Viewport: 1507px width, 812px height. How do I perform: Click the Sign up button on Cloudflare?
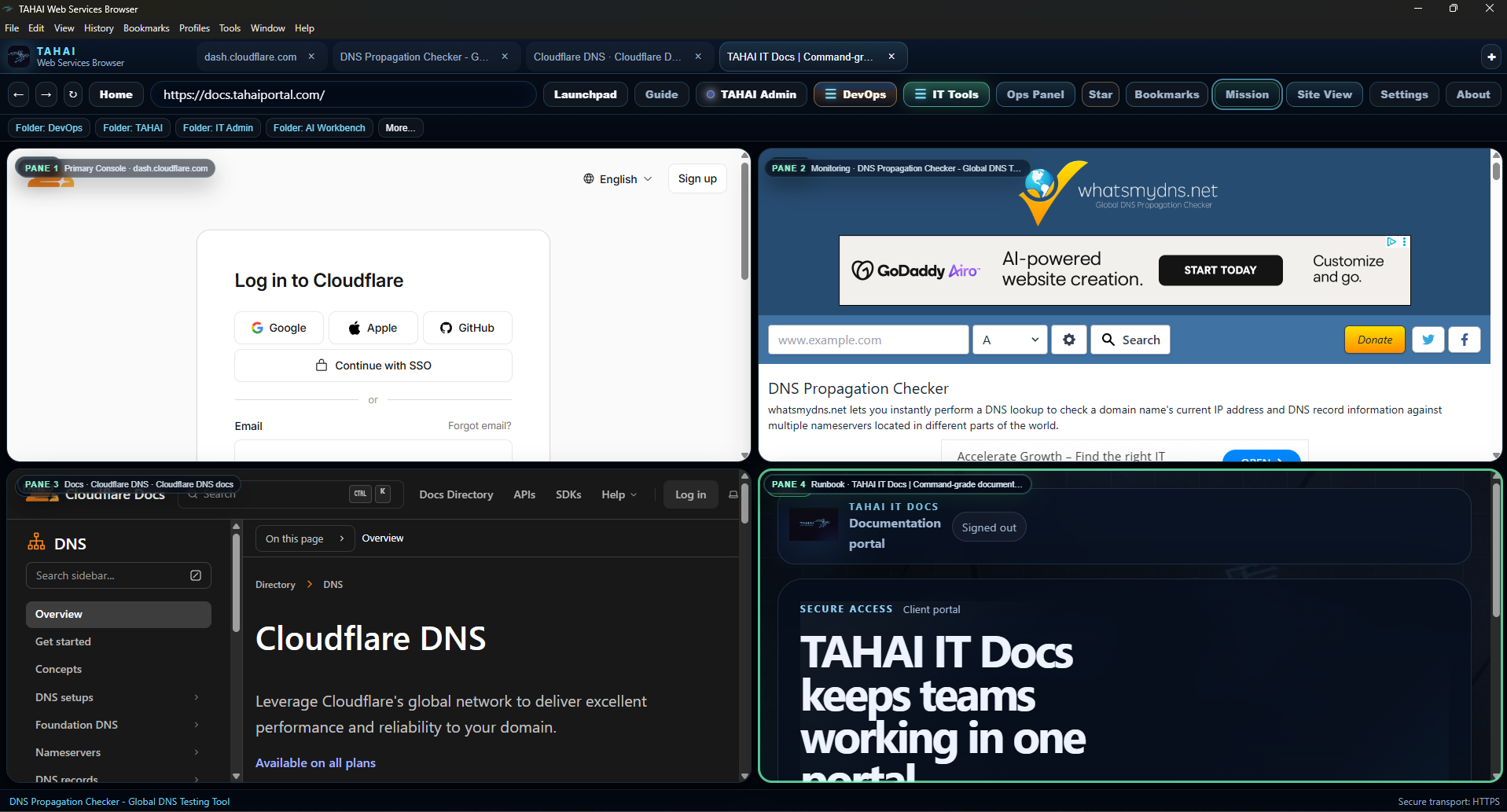[697, 179]
